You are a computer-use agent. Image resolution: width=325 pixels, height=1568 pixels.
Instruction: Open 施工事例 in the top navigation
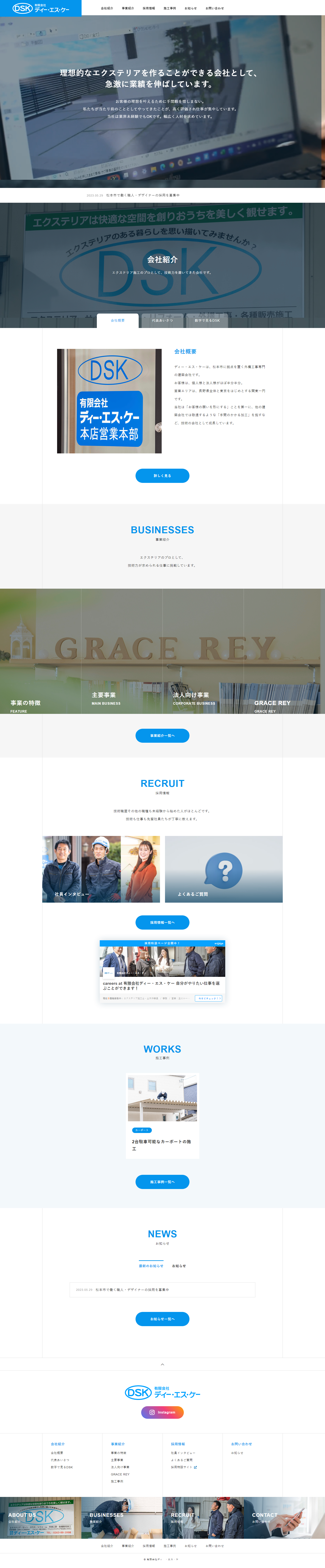170,9
